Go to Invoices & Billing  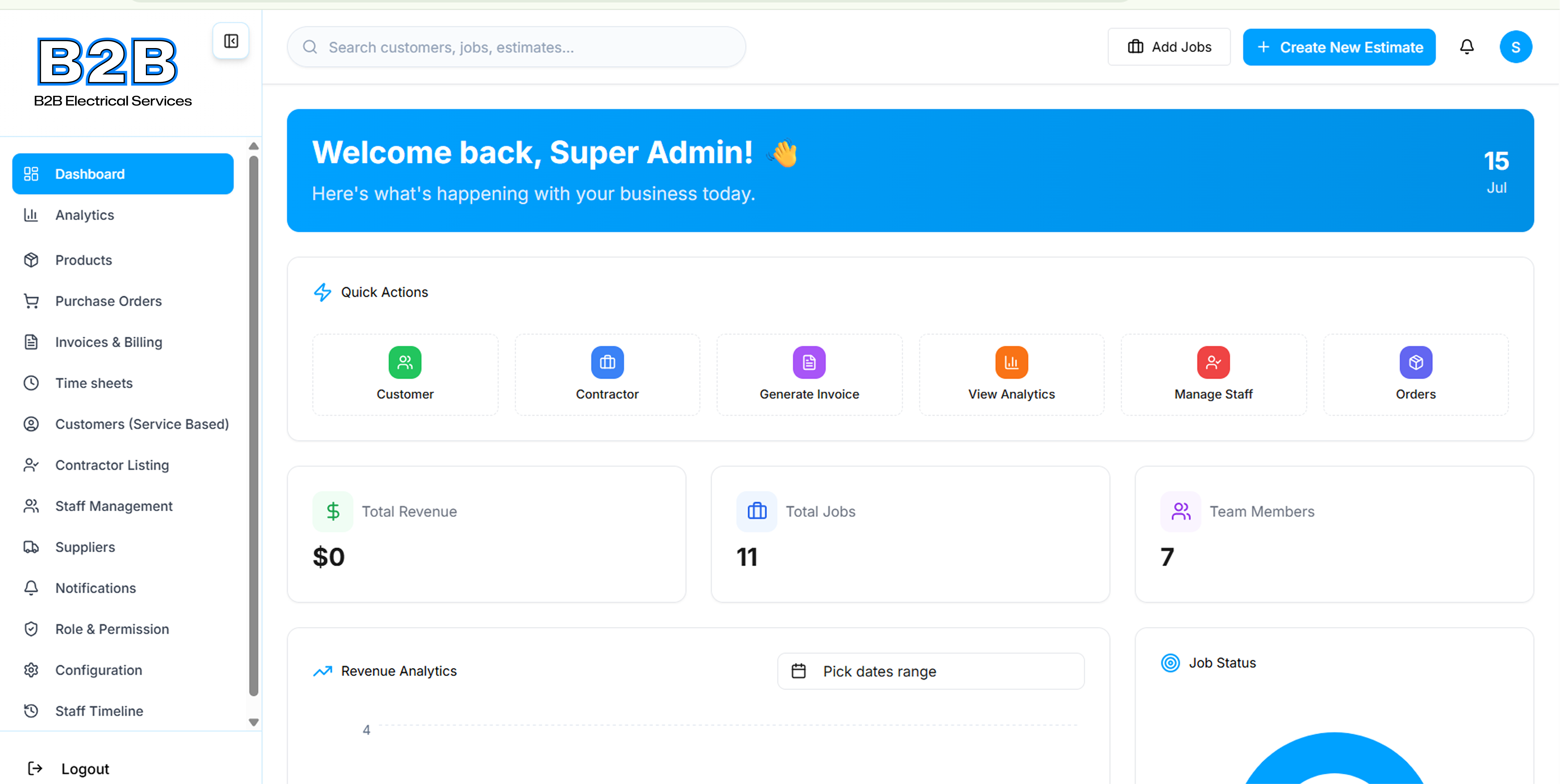(x=123, y=342)
